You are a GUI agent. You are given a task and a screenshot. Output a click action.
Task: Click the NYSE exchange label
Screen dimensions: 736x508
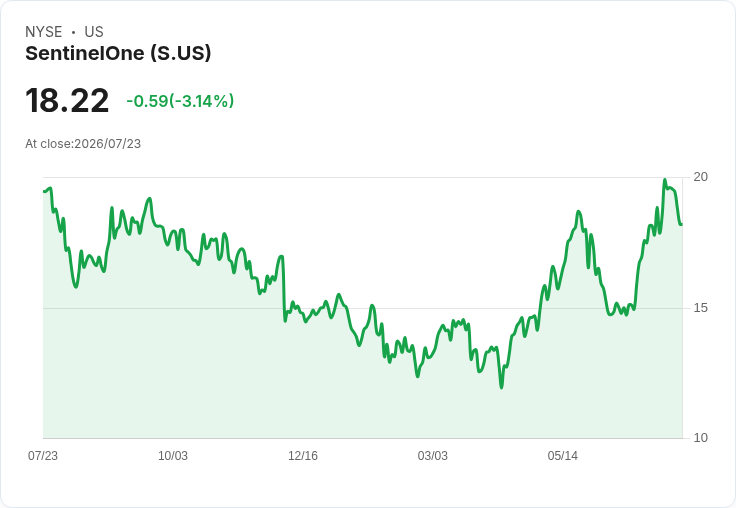click(44, 32)
